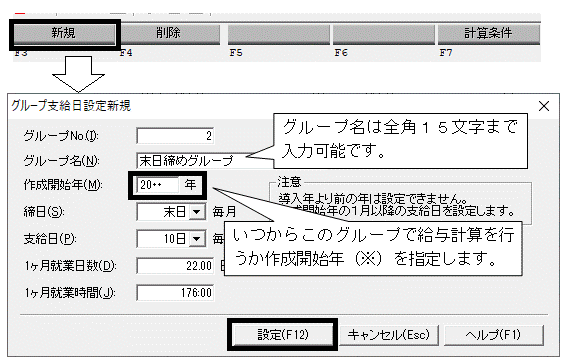The height and width of the screenshot is (363, 565).
Task: Click the キャンセル(Esc) button
Action: click(x=389, y=335)
